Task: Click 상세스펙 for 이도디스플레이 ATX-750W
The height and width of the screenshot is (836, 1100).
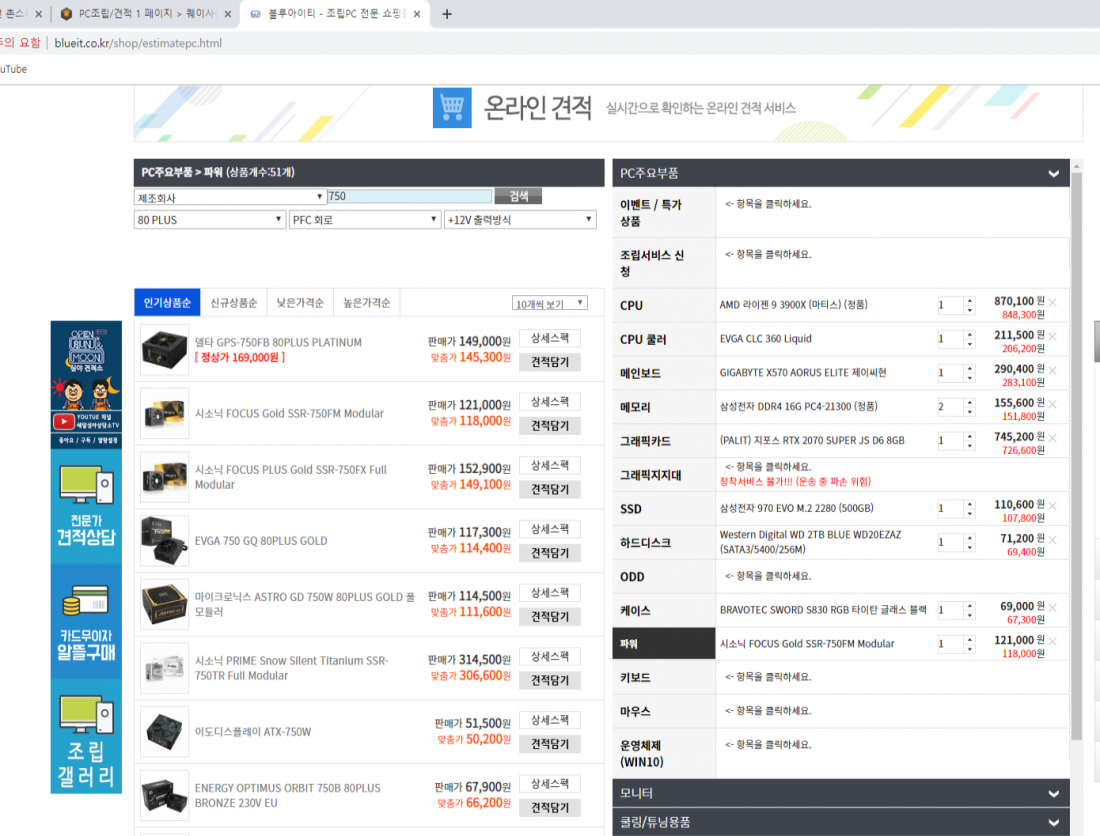Action: point(550,720)
